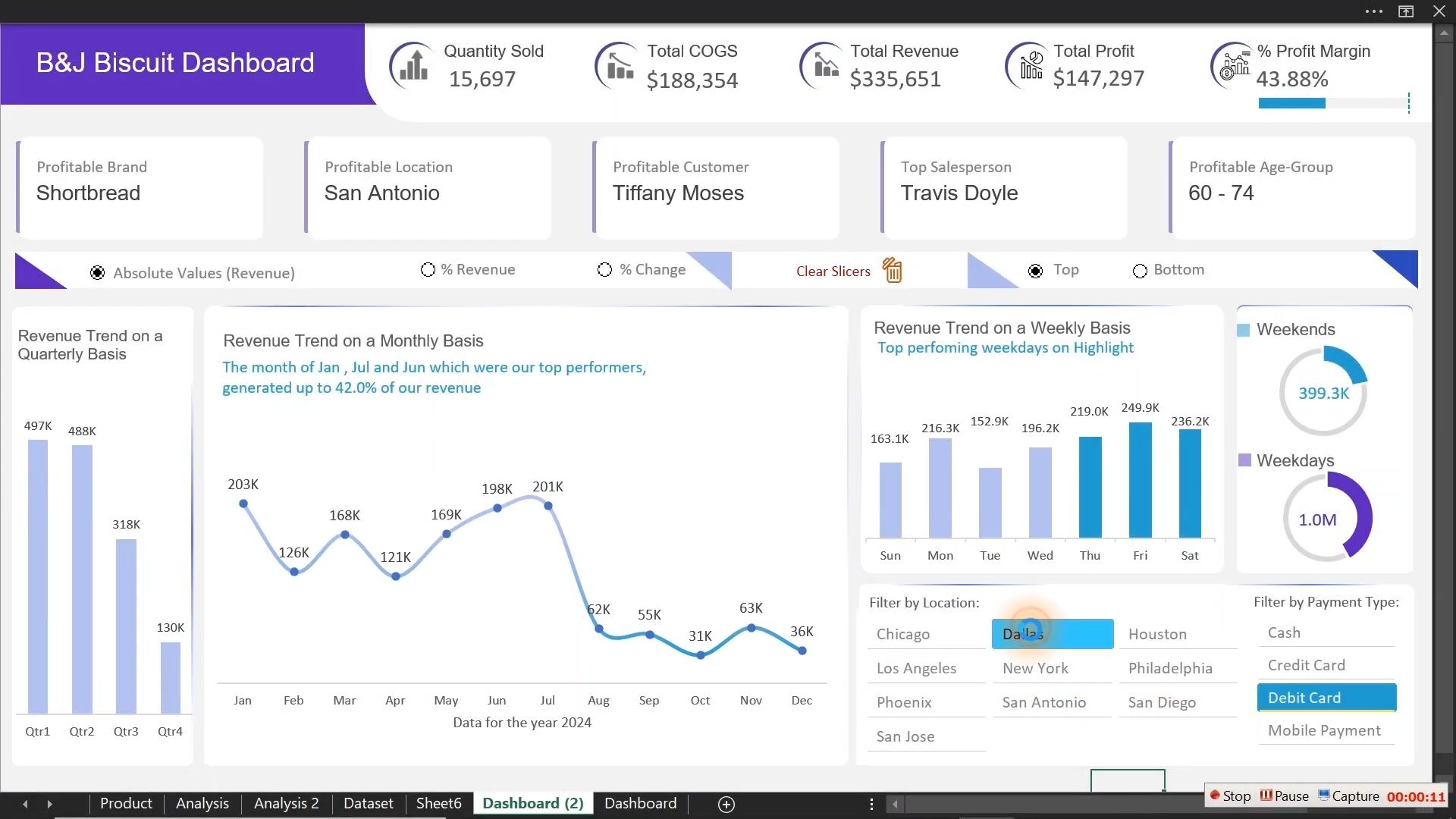Click Capture in the recorder bar
Screen dimensions: 1456x819
[x=1349, y=796]
